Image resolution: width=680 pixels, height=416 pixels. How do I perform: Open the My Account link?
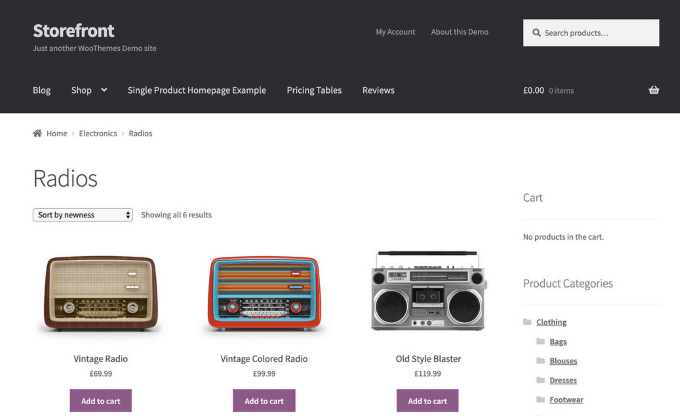395,32
